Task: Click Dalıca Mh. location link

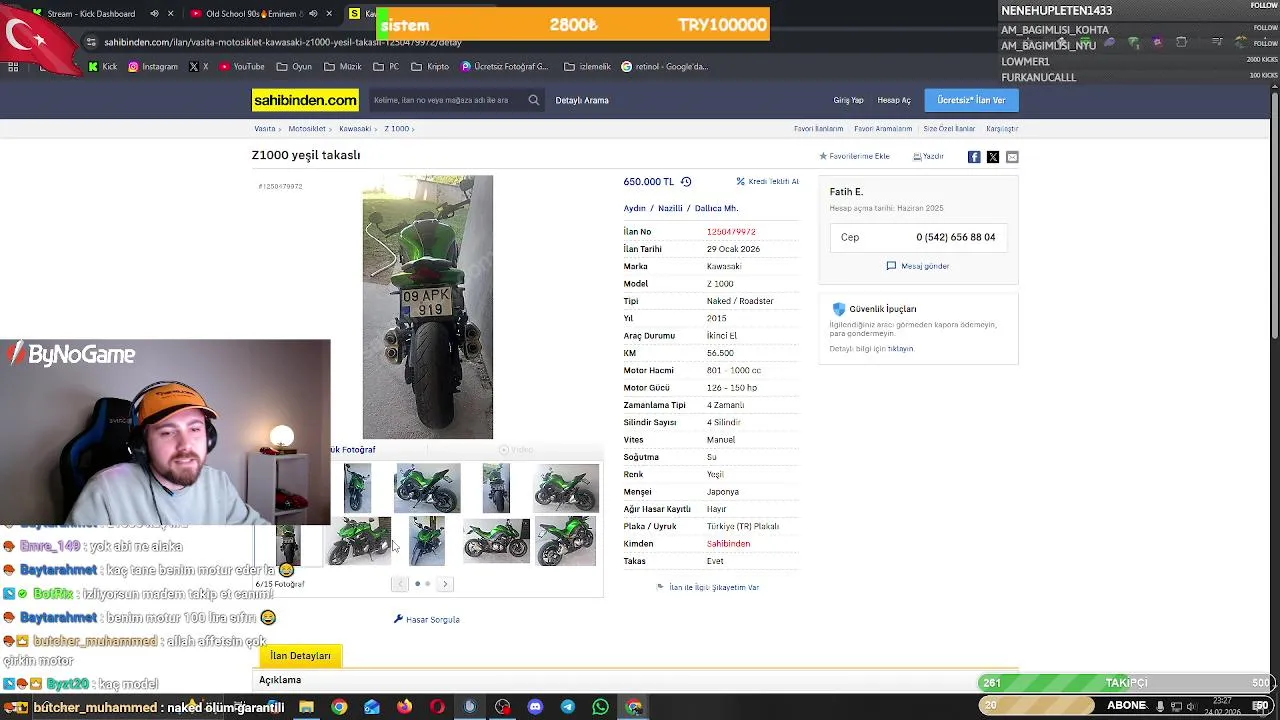Action: 716,209
